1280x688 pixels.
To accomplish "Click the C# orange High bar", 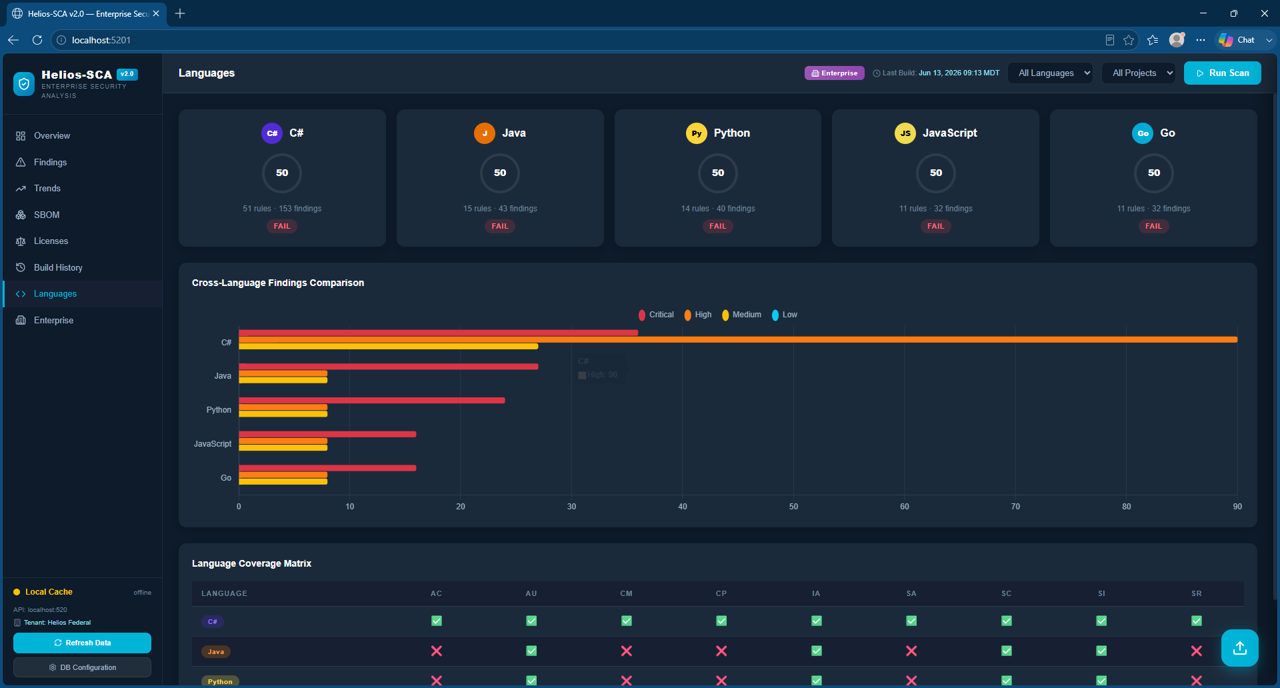I will [x=738, y=340].
